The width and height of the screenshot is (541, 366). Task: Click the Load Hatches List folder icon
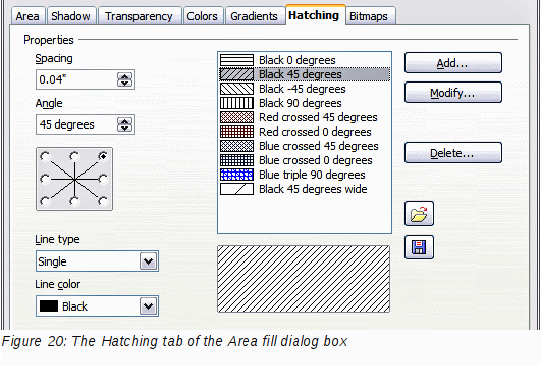point(419,214)
